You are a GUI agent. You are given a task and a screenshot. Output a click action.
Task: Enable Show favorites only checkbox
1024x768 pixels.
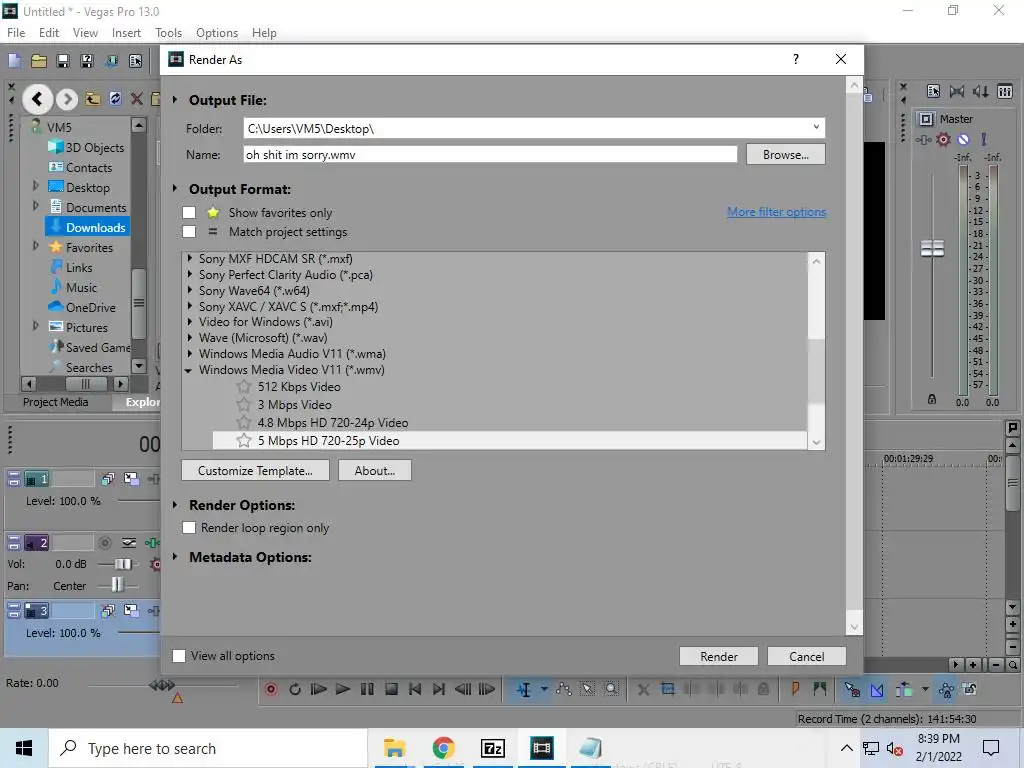coord(189,213)
